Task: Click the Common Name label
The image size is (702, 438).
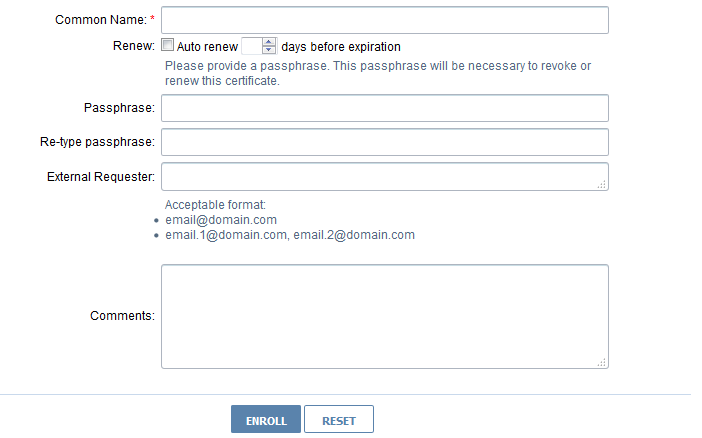Action: pyautogui.click(x=100, y=20)
